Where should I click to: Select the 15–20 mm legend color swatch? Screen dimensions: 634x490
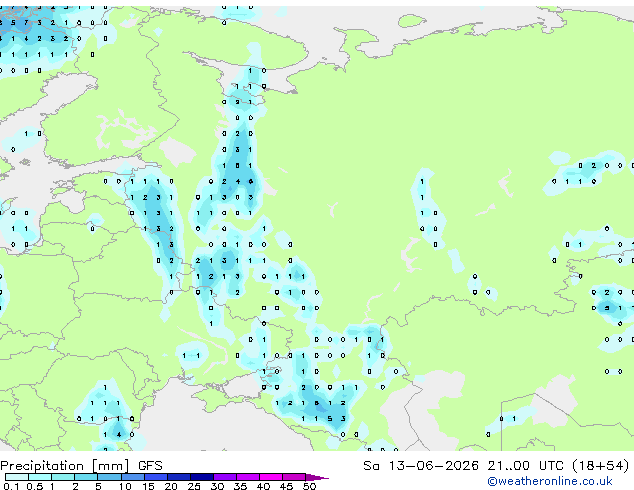tap(156, 477)
